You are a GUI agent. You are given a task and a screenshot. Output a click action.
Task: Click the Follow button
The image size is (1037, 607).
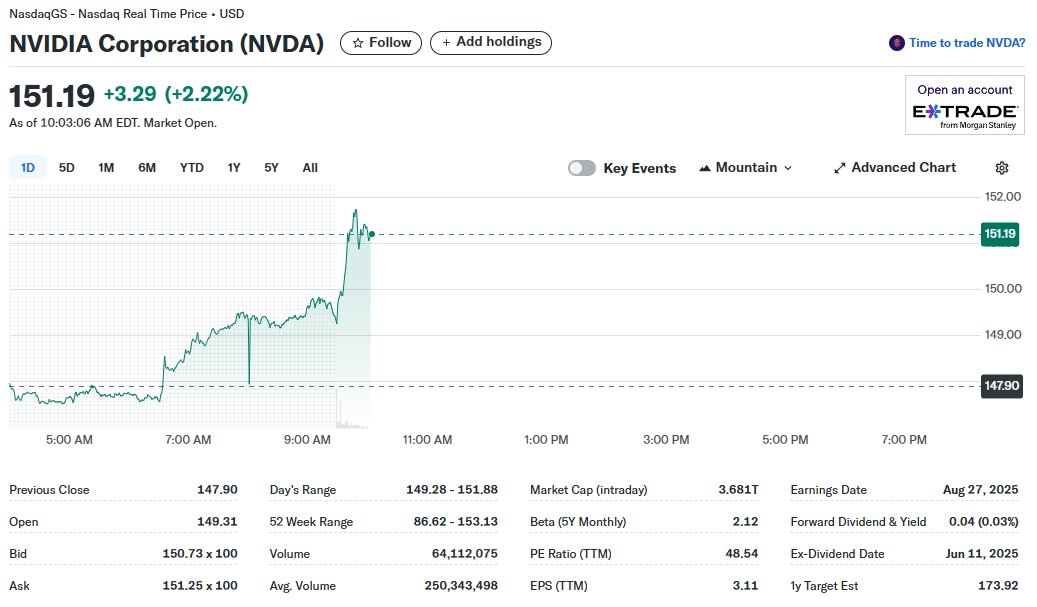click(380, 43)
